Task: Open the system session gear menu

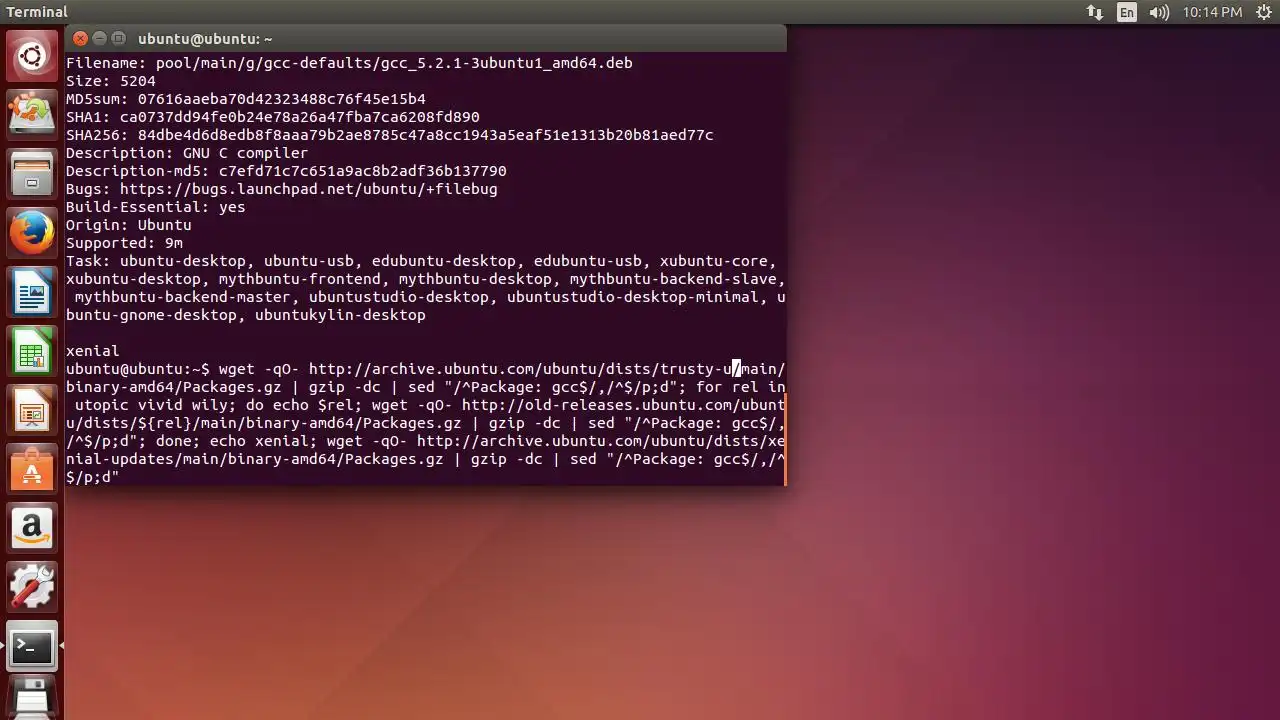Action: coord(1264,12)
